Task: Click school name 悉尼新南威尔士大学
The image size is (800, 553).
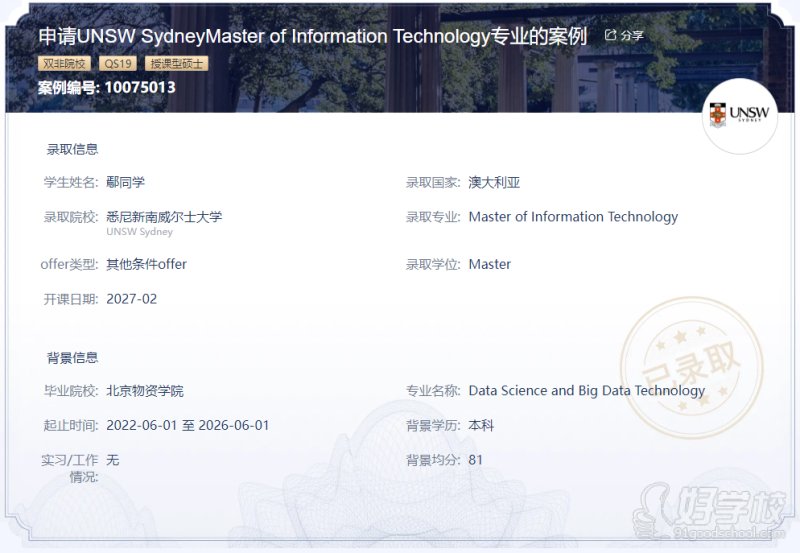Action: click(x=164, y=217)
